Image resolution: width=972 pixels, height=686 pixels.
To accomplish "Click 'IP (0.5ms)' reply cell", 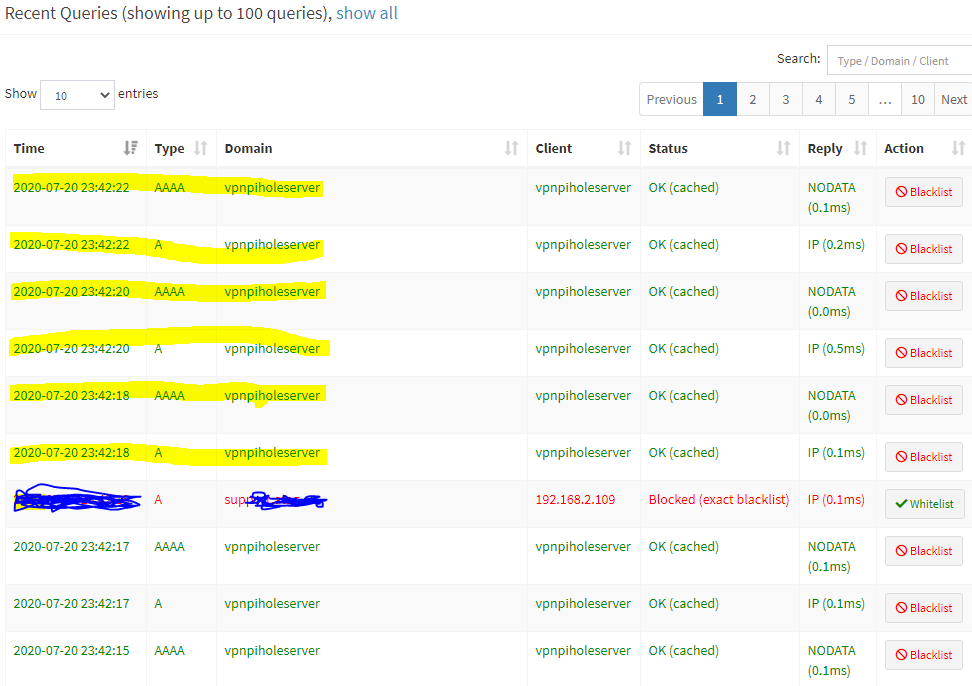I will pyautogui.click(x=836, y=349).
